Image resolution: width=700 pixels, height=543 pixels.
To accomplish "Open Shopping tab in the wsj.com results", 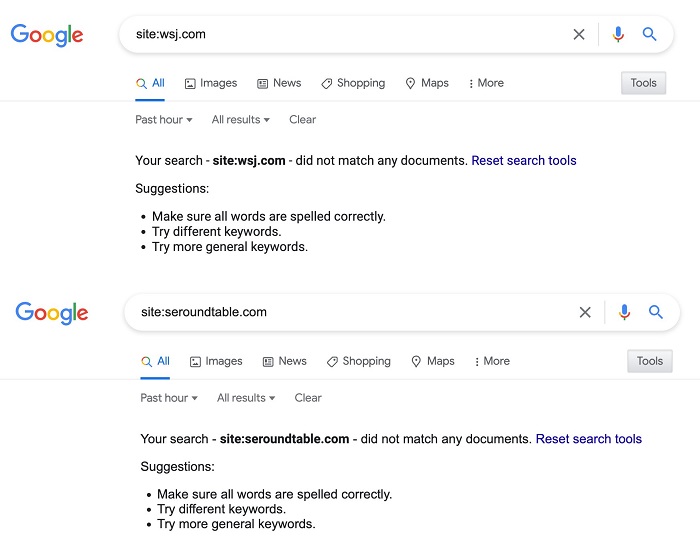I will point(353,83).
